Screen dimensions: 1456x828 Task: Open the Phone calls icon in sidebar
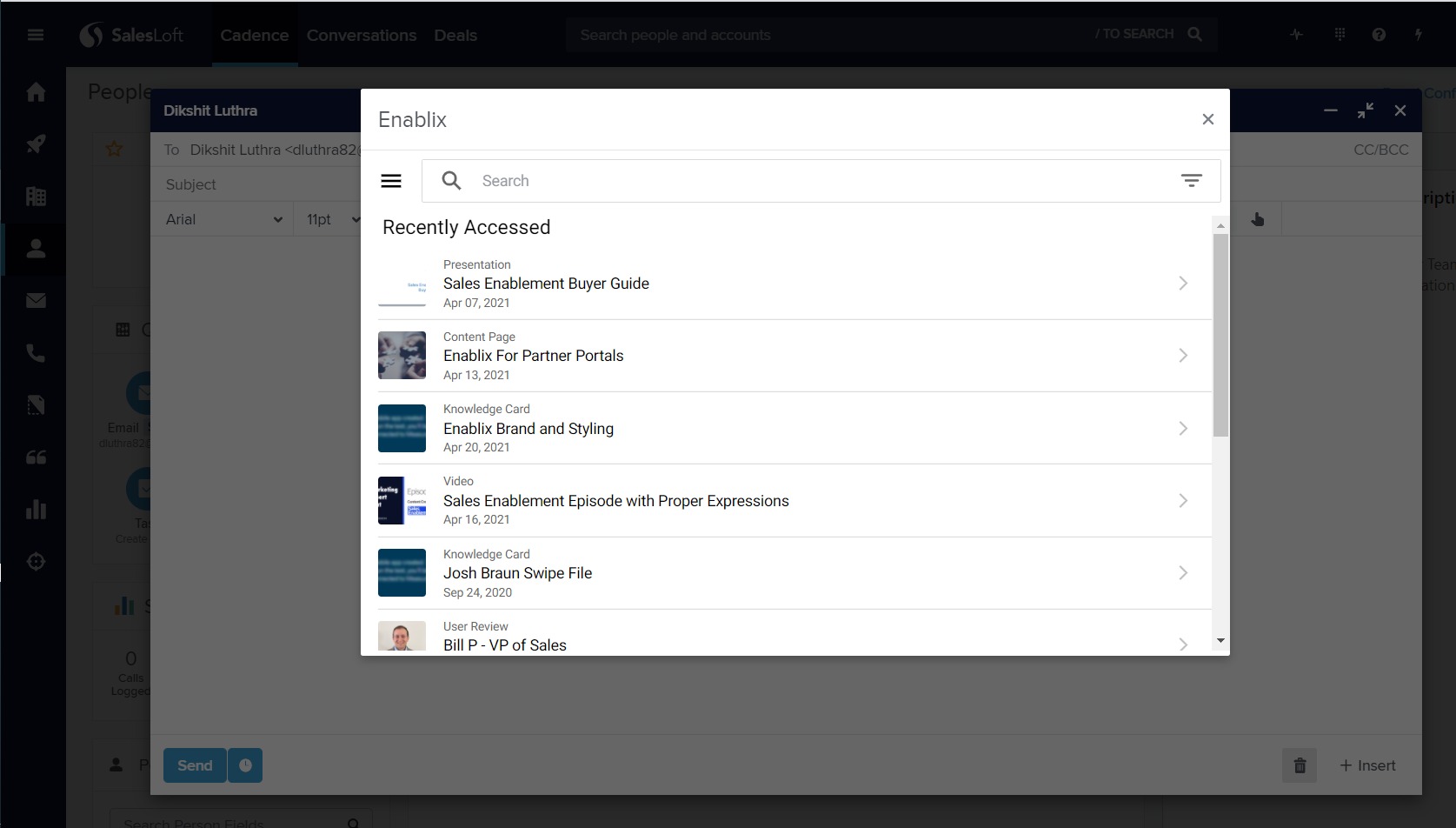[x=36, y=353]
